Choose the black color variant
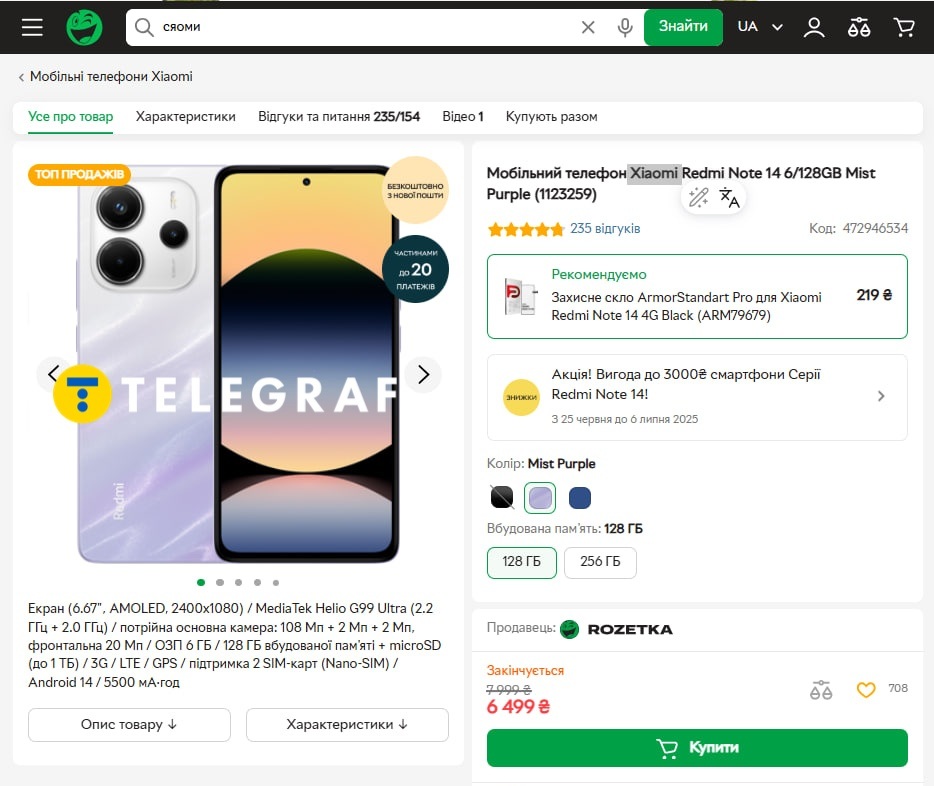The width and height of the screenshot is (934, 786). [502, 497]
